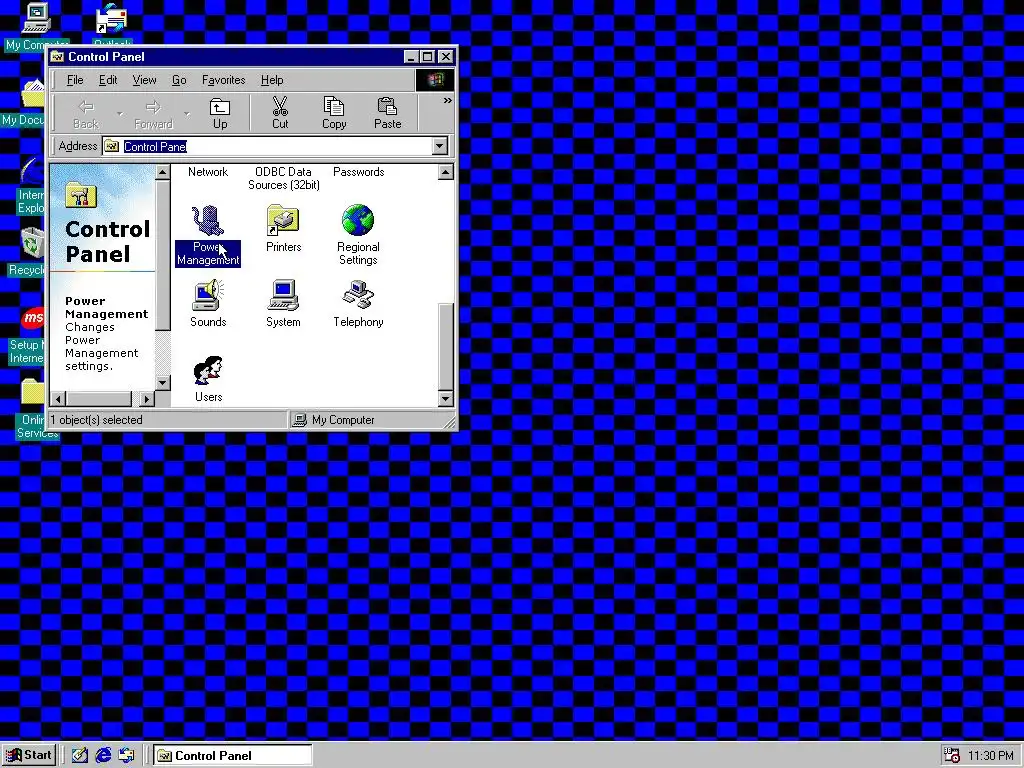The image size is (1024, 768).
Task: Select the My Computer desktop icon
Action: pos(36,18)
